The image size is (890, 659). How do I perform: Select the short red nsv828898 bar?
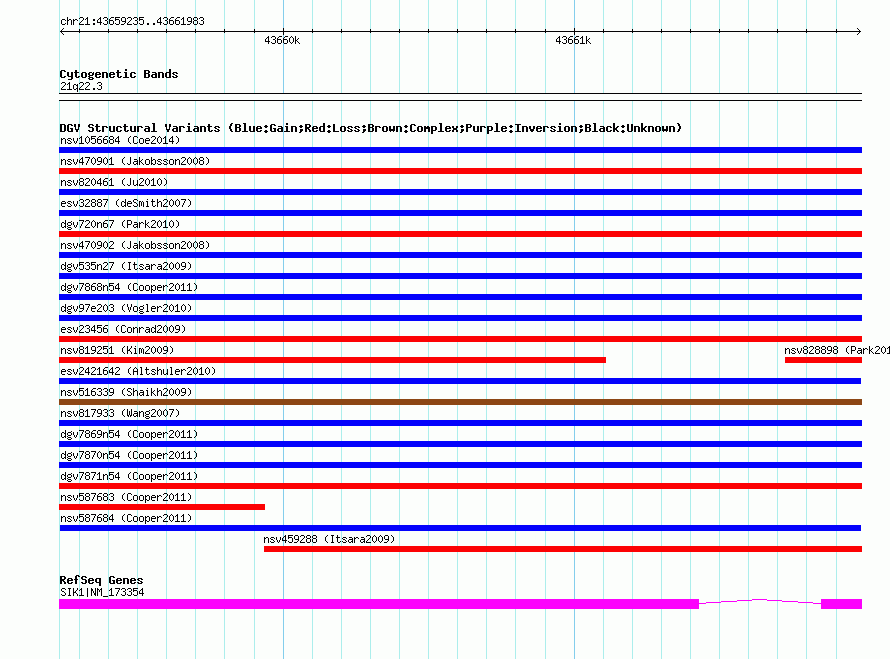[x=824, y=360]
